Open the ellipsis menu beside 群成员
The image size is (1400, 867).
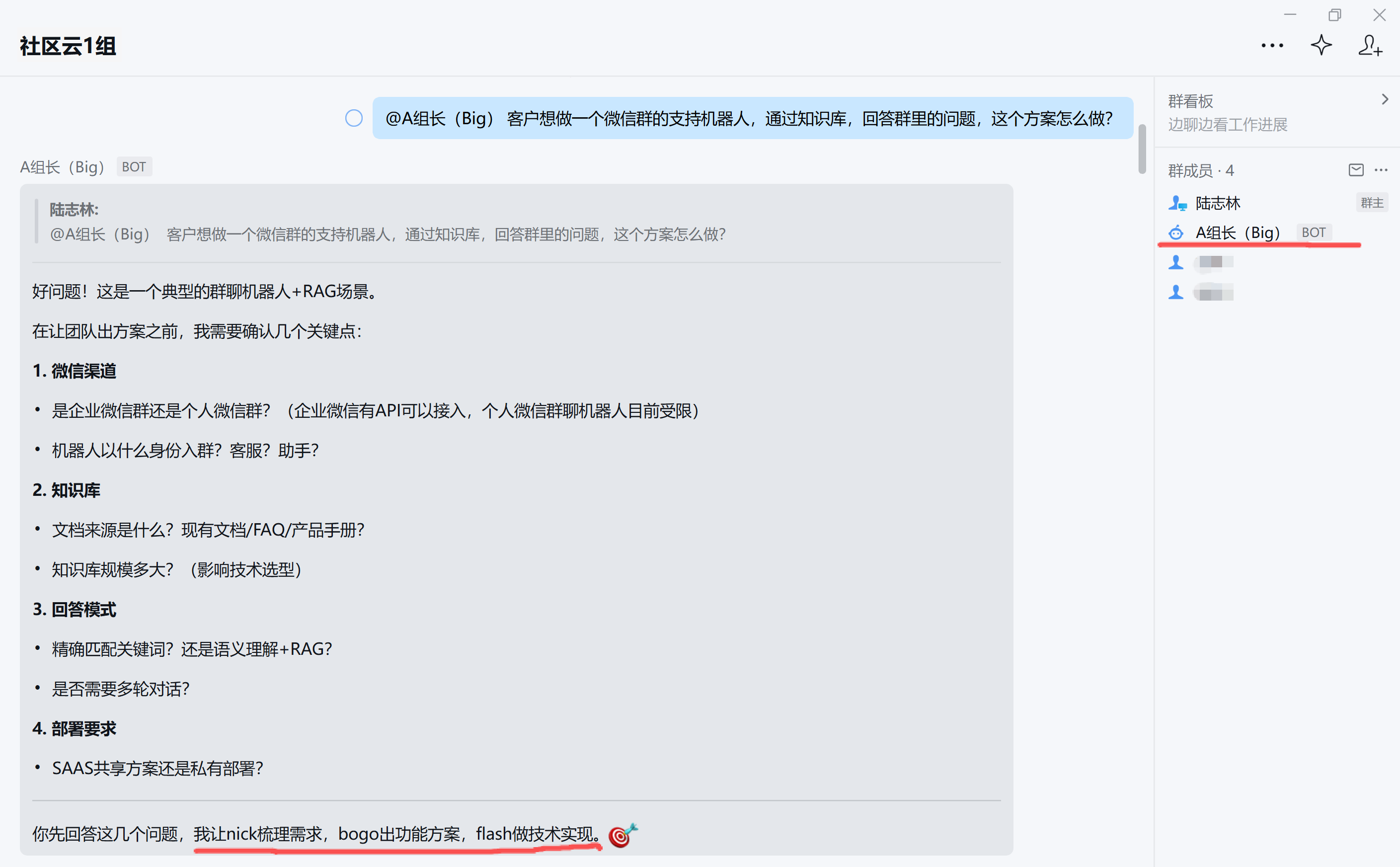(1381, 170)
